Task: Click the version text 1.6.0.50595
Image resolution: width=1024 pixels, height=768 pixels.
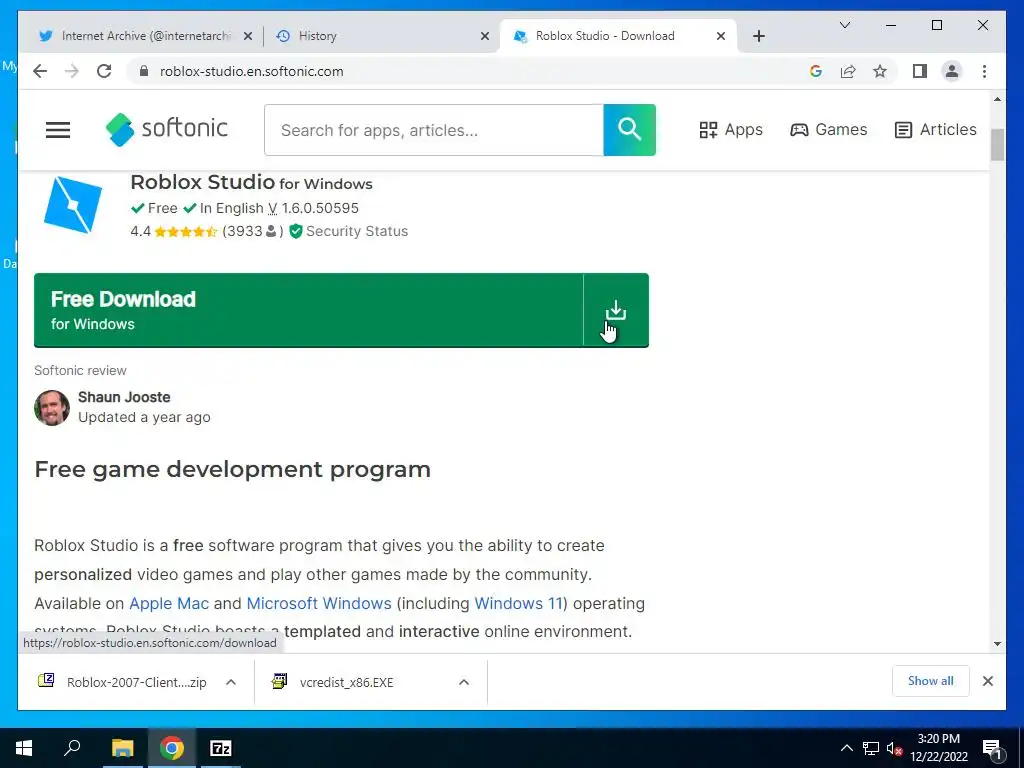Action: [x=320, y=208]
